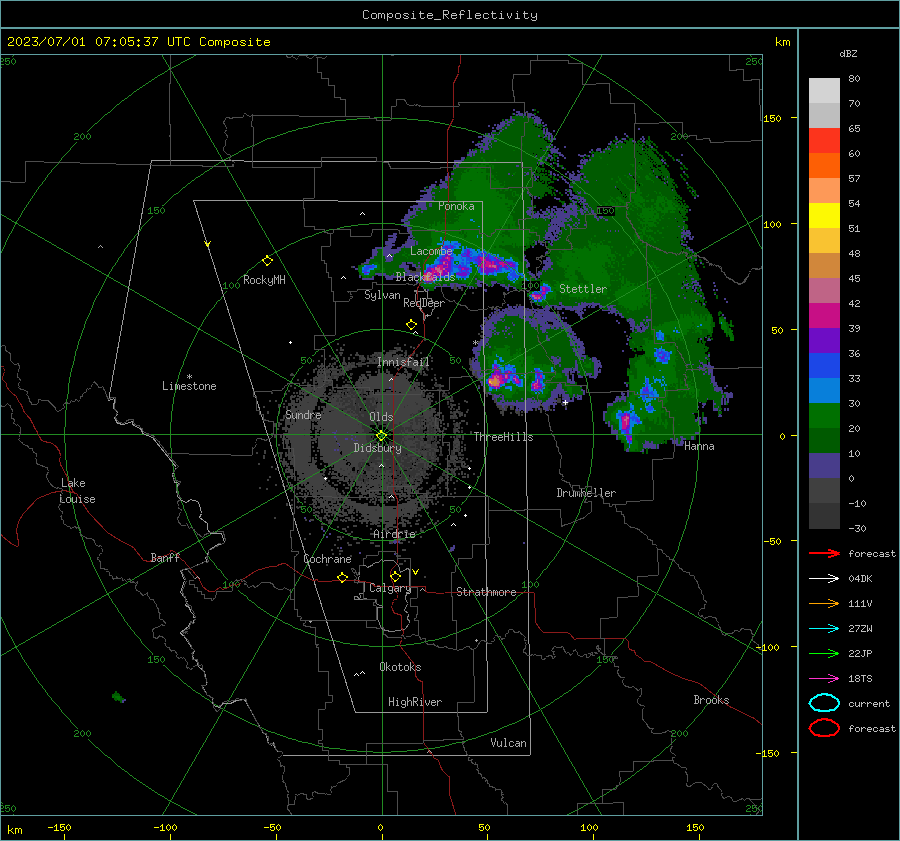Click the cyan current ellipse legend icon
The width and height of the screenshot is (900, 841).
(x=824, y=703)
